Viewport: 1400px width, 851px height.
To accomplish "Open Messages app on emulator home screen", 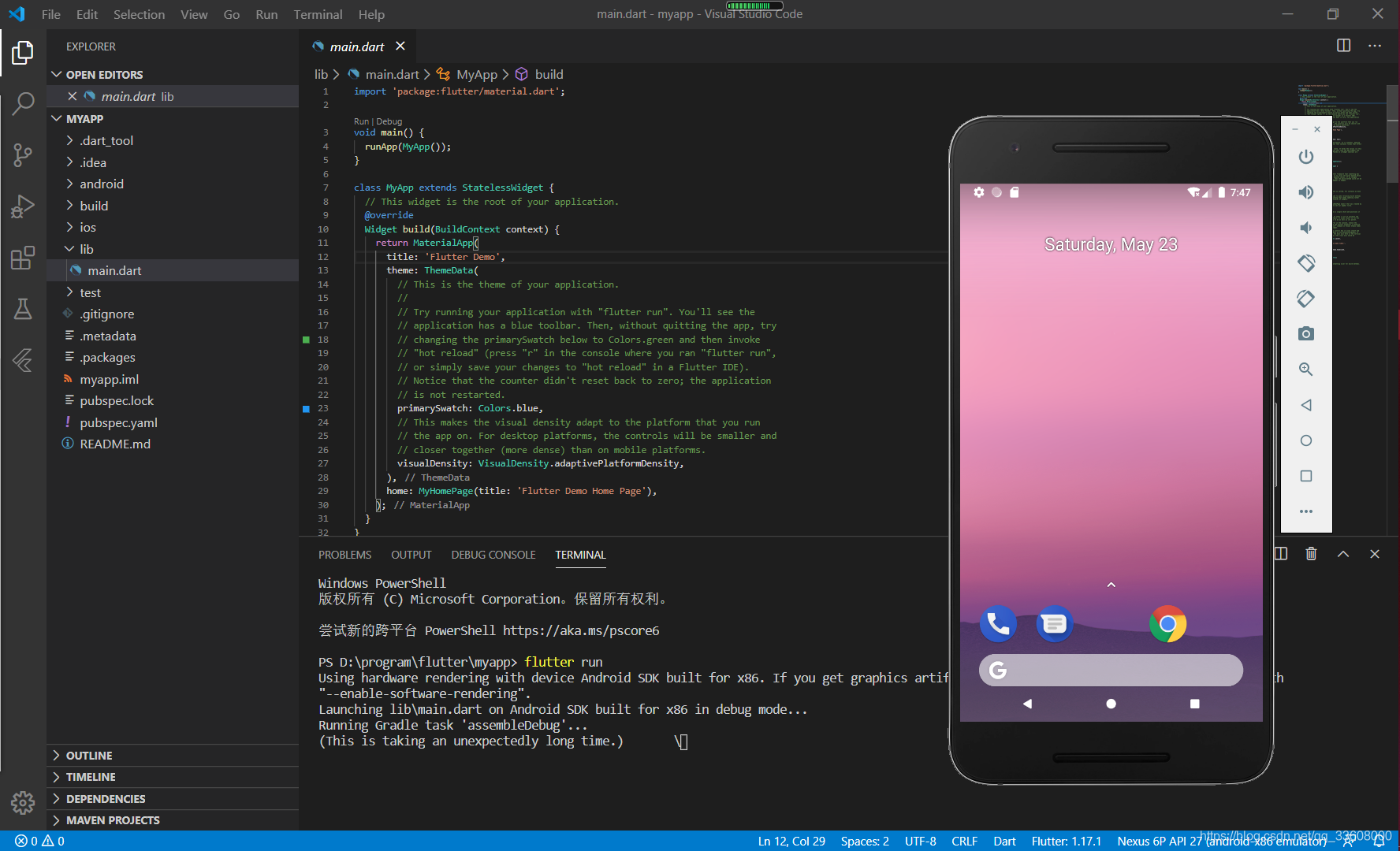I will 1054,624.
